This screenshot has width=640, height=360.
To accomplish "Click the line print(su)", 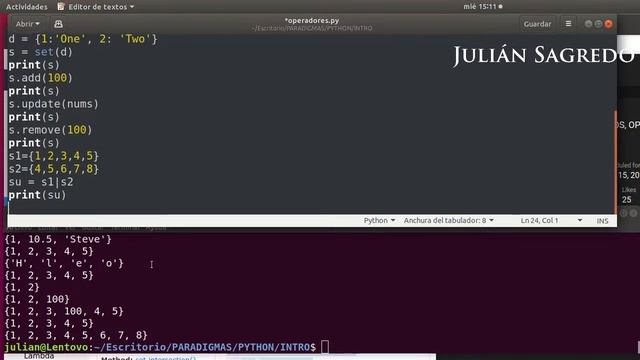I will pyautogui.click(x=37, y=195).
